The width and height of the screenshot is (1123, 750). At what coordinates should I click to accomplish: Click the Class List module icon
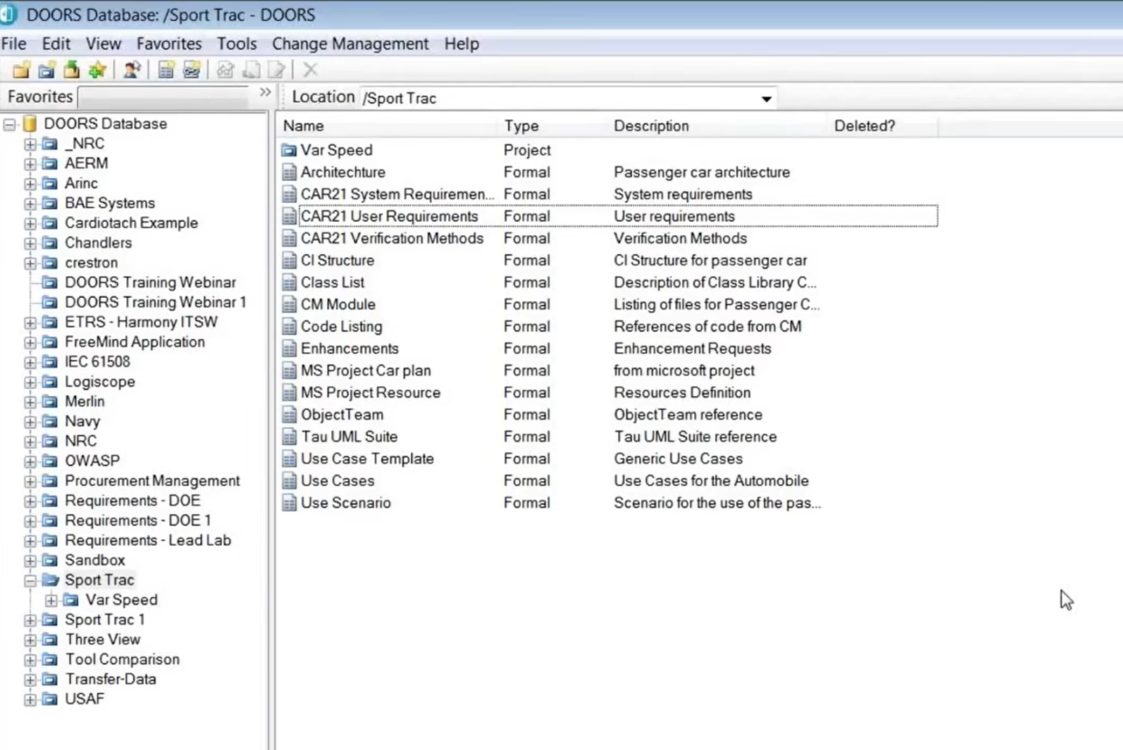tap(289, 283)
